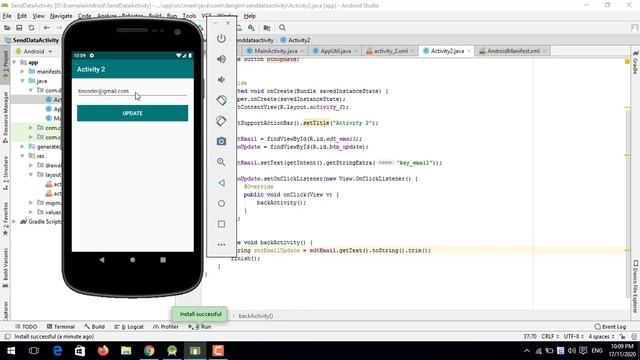Click the Open folder toolbar icon
This screenshot has height=360, width=640.
(x=7, y=28)
